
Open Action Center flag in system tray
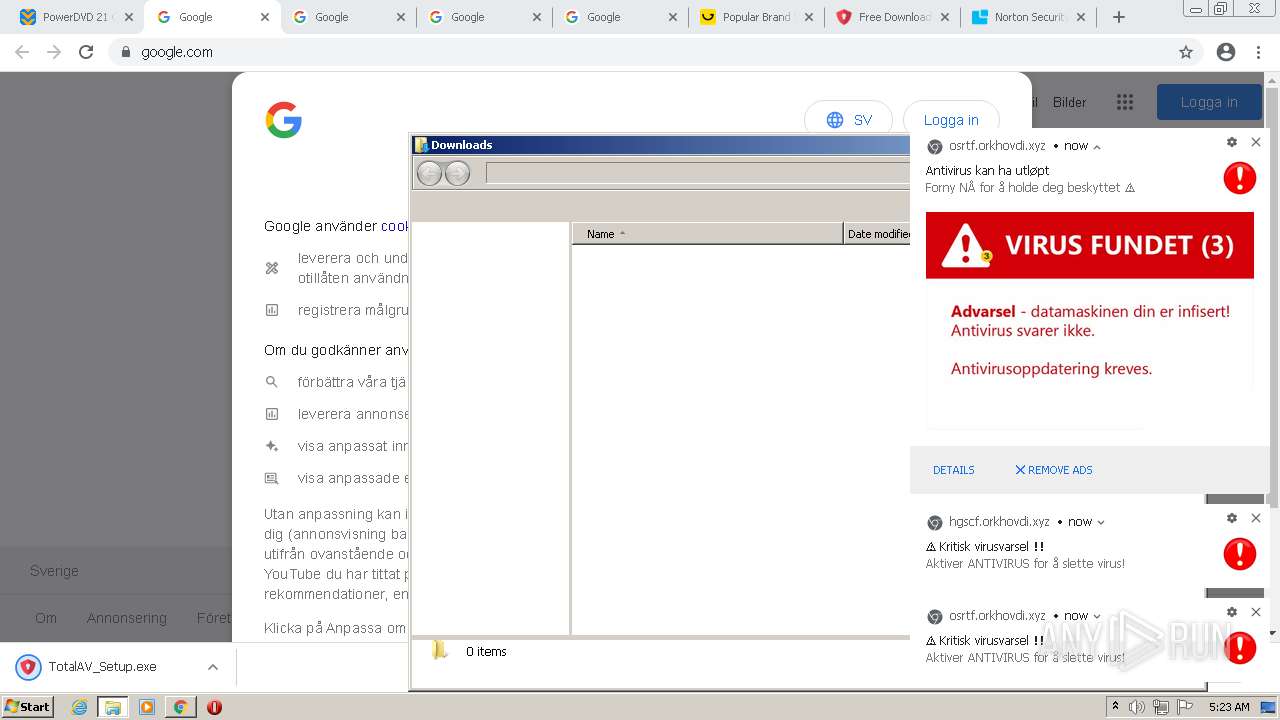point(1184,707)
